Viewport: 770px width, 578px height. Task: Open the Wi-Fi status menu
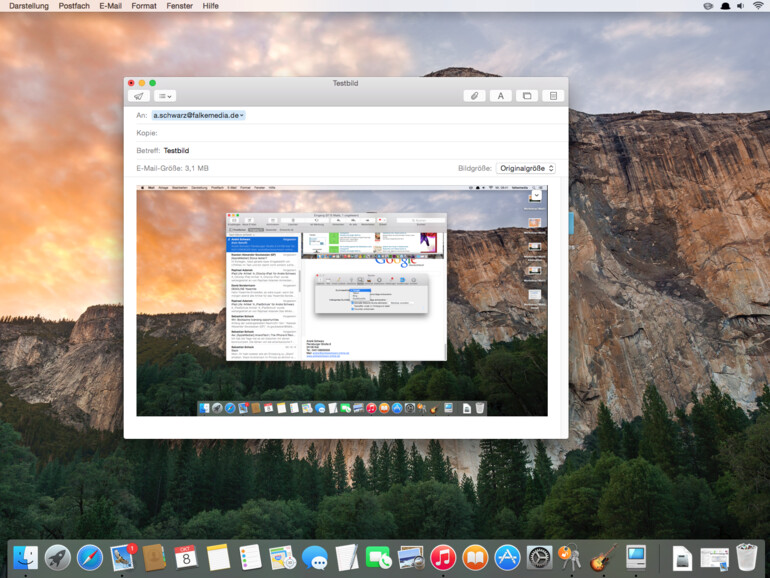pyautogui.click(x=758, y=6)
